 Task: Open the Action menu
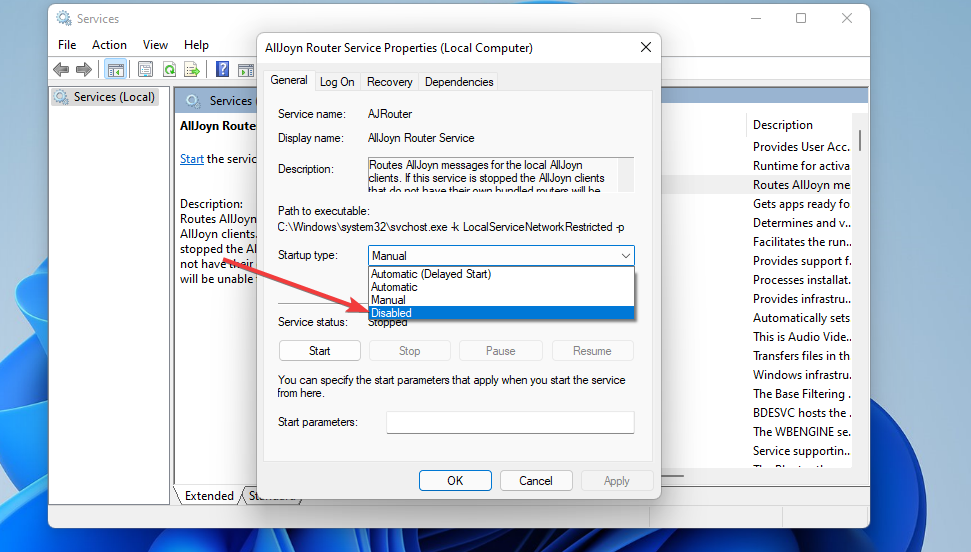pyautogui.click(x=109, y=45)
